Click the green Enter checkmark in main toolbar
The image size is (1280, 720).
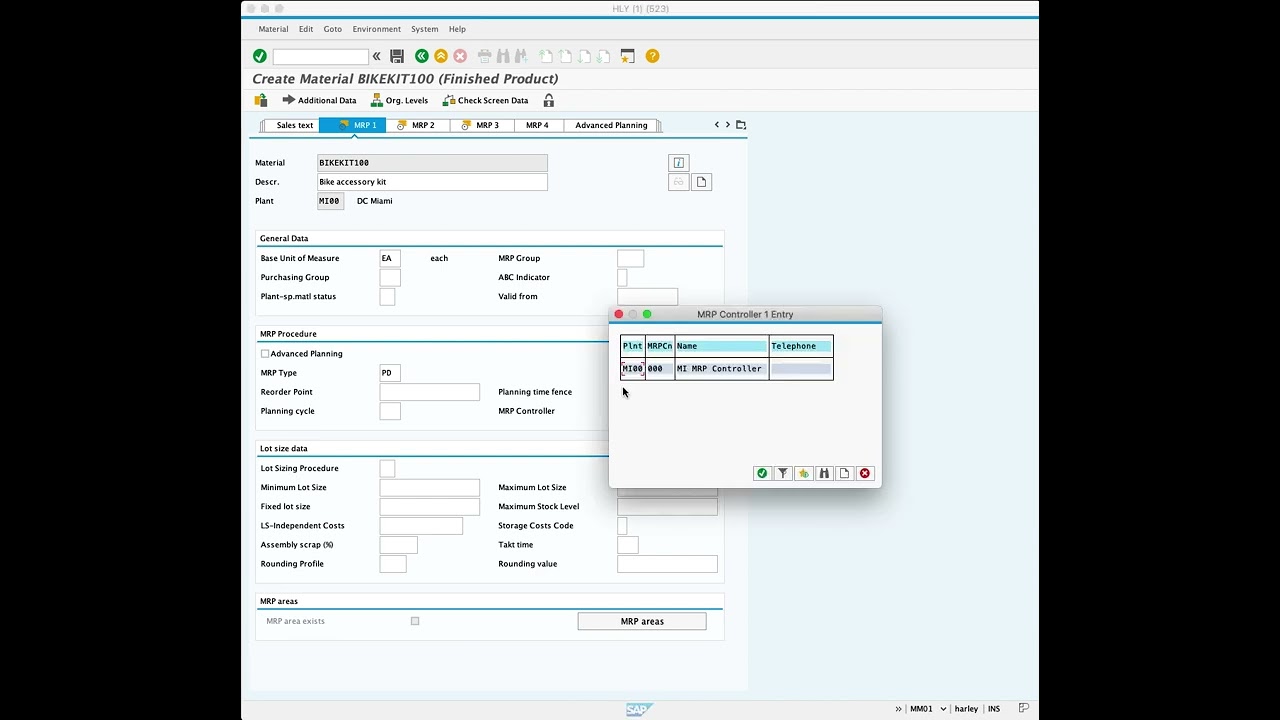[260, 56]
